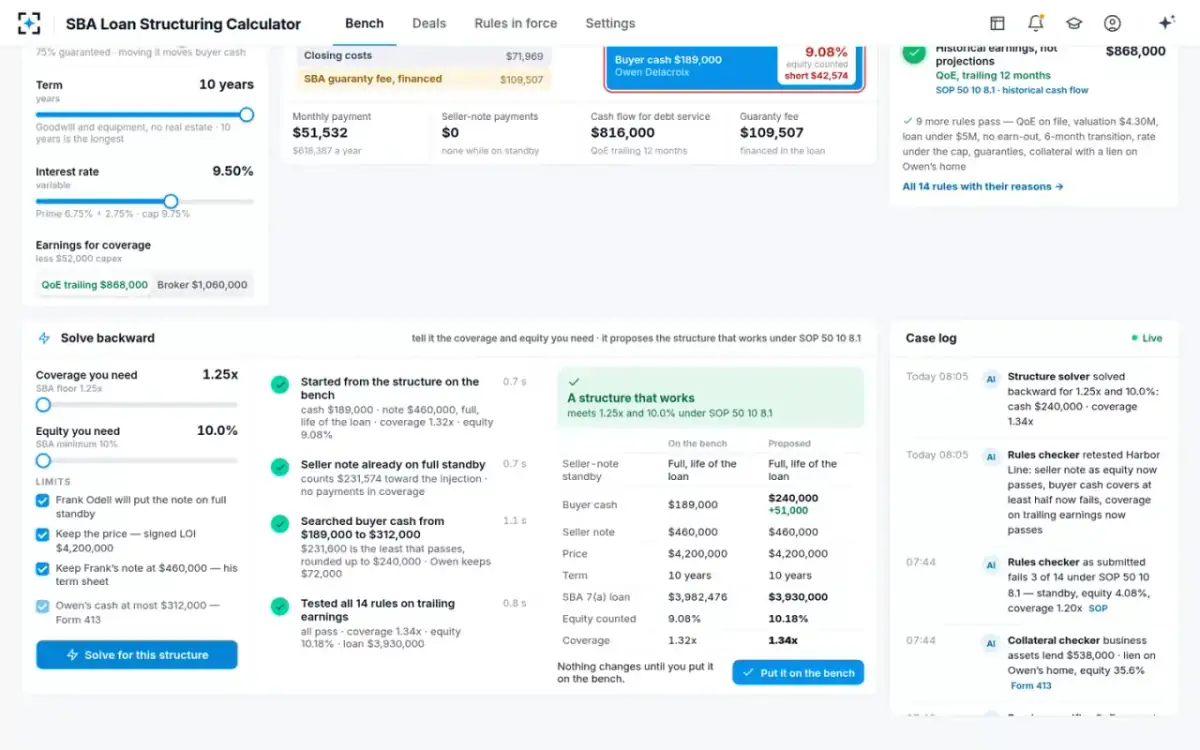Click green check beside Started from the structure

click(281, 384)
